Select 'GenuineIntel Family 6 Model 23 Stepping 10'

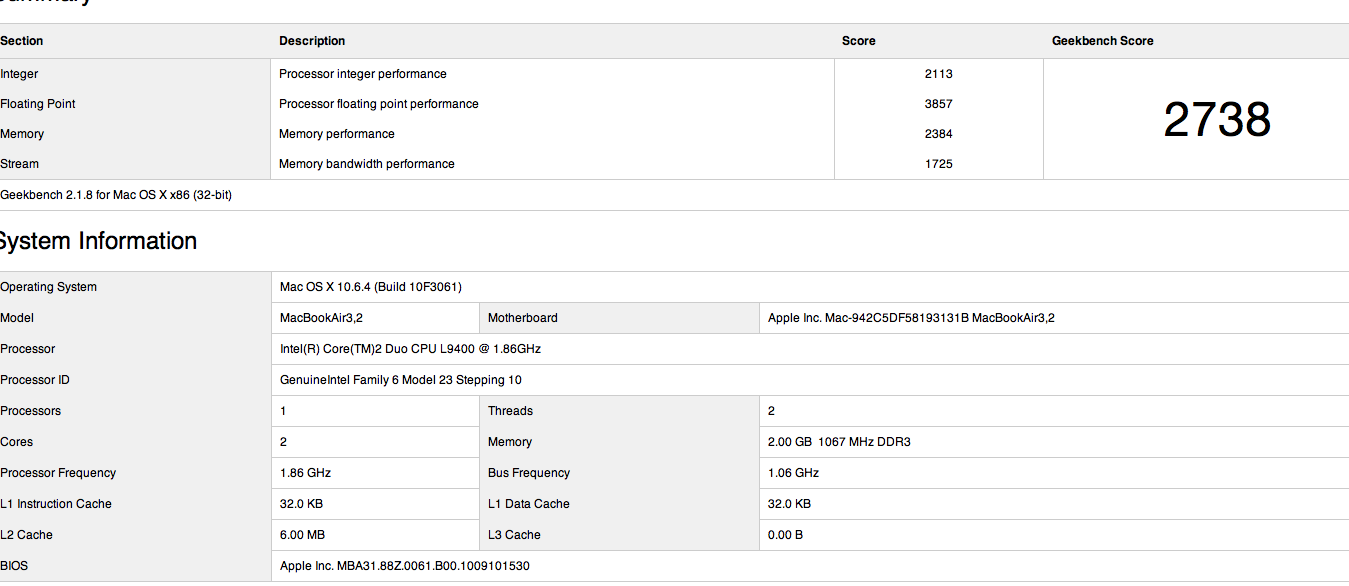(401, 380)
